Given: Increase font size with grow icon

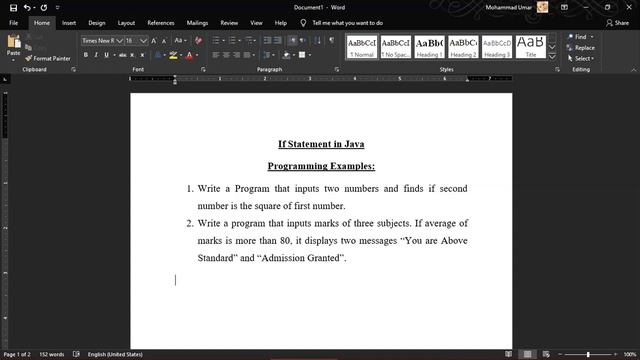Looking at the screenshot, I should 154,41.
